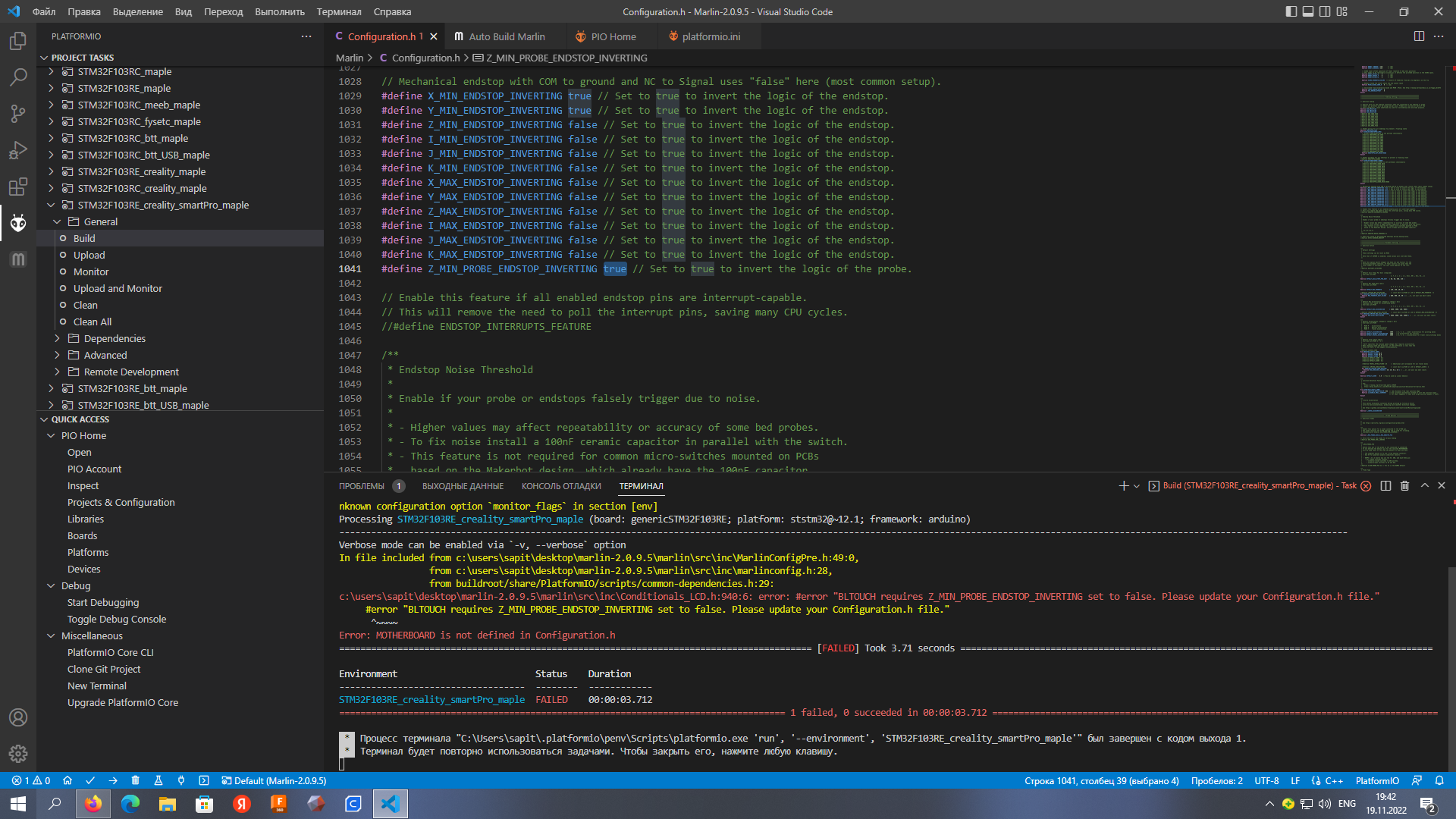Split the editor to the right

tap(1419, 36)
